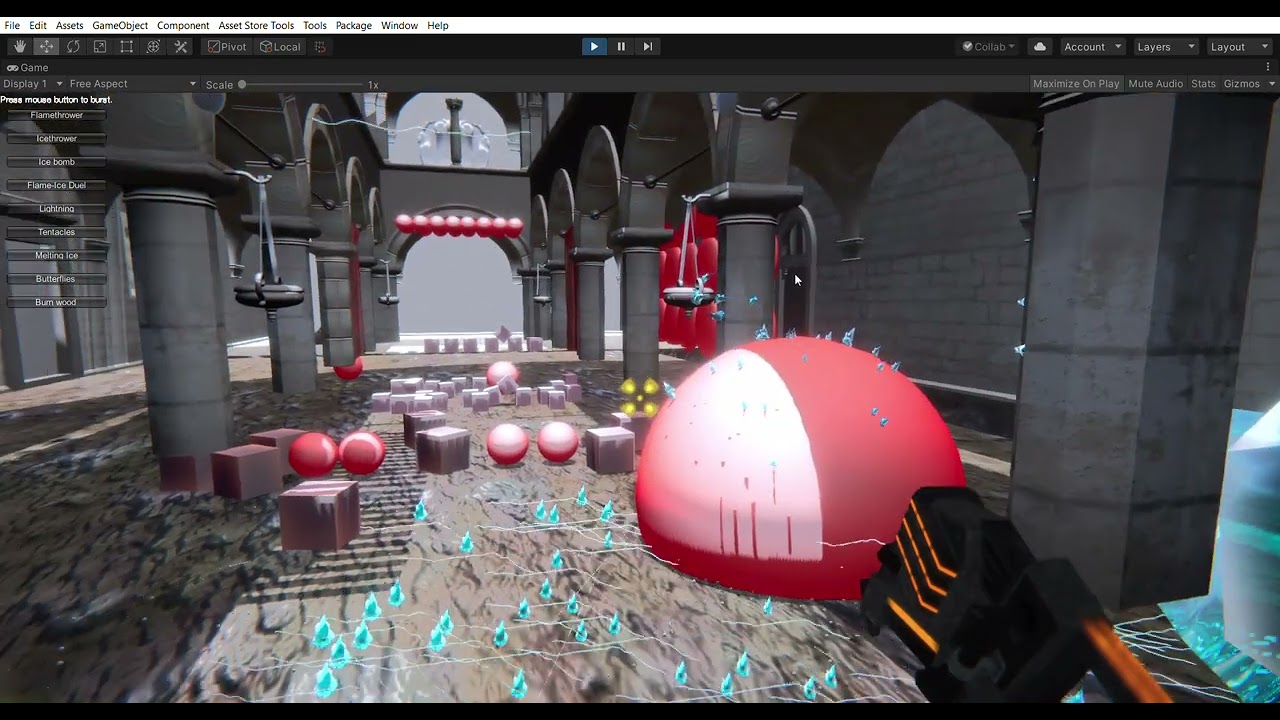Click the Flame-Ice Duel button

click(57, 185)
